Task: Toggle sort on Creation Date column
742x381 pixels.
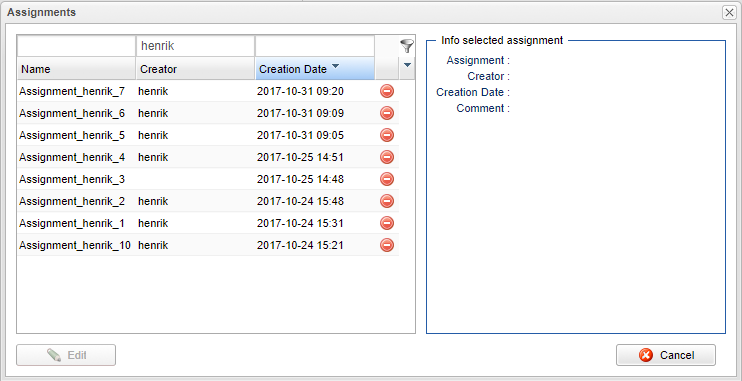Action: coord(315,69)
